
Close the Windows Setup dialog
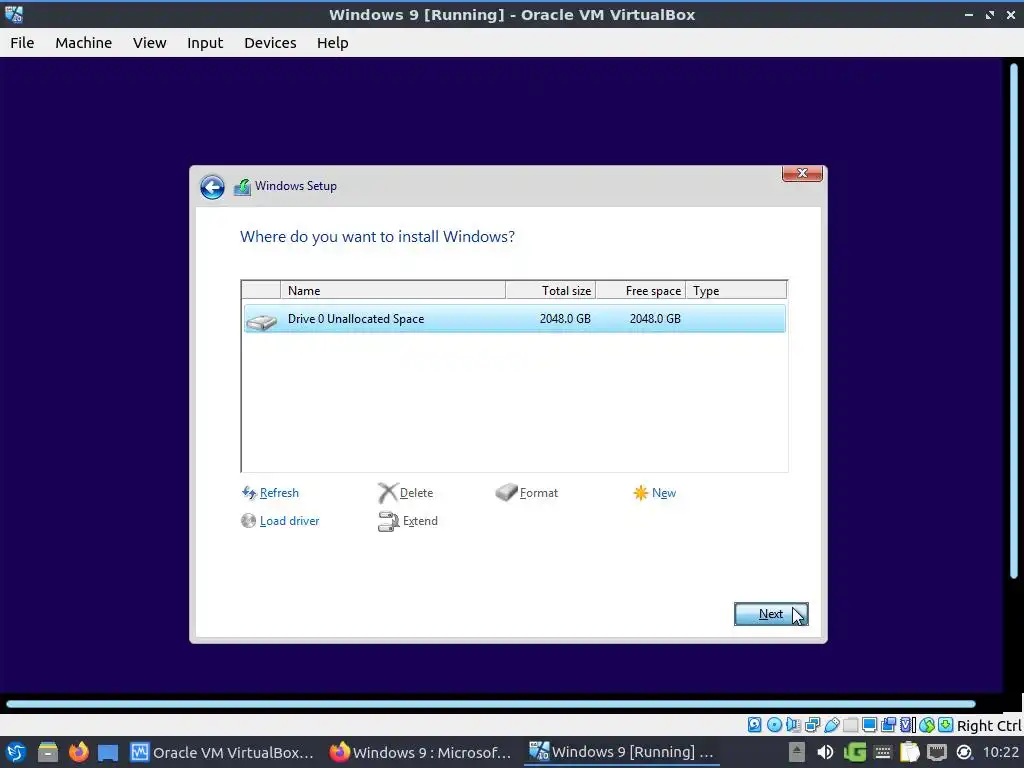coord(803,173)
